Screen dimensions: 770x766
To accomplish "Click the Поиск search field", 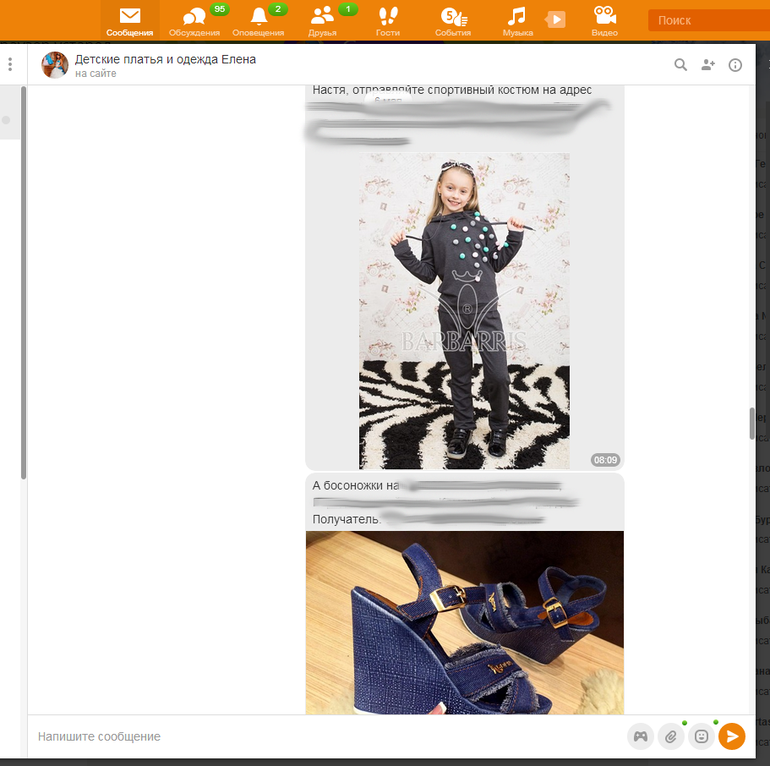I will 708,20.
